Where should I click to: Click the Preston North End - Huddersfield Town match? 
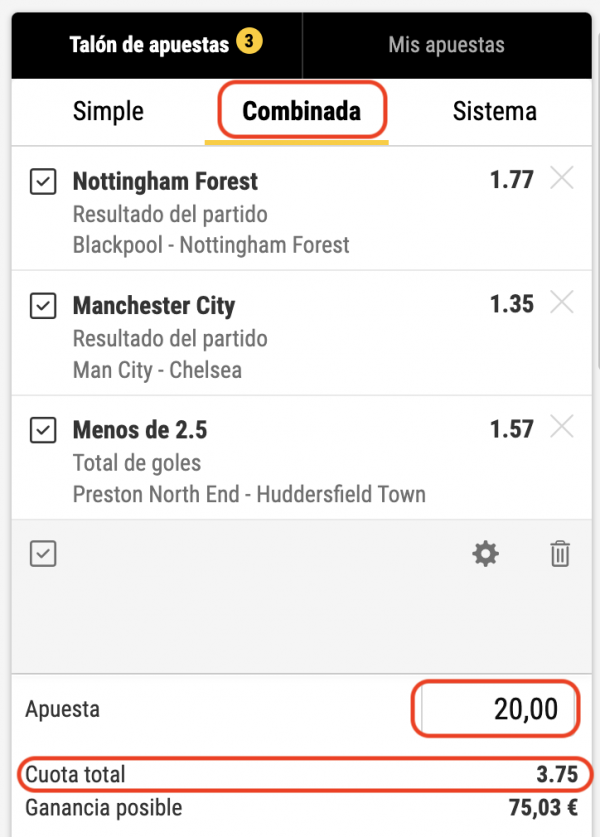[x=249, y=494]
